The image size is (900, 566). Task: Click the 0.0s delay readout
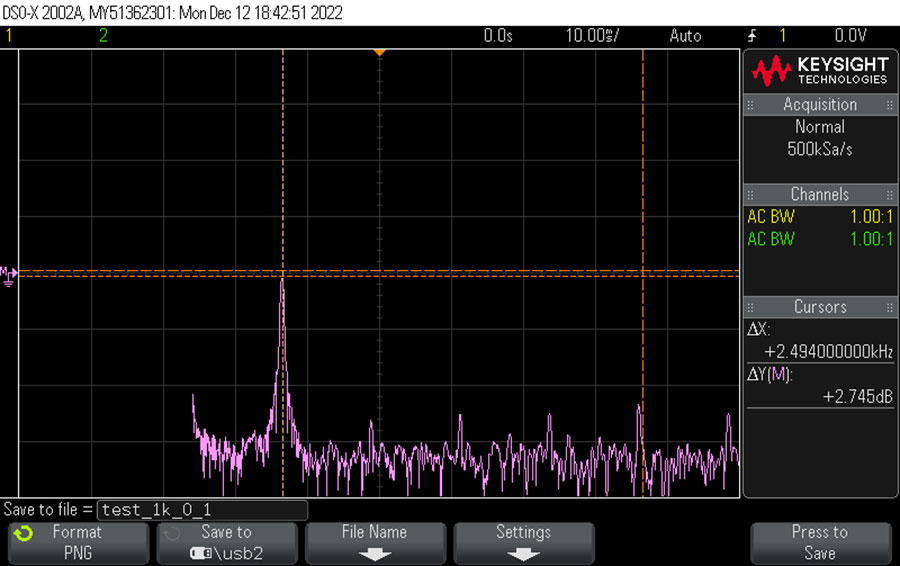tap(498, 36)
